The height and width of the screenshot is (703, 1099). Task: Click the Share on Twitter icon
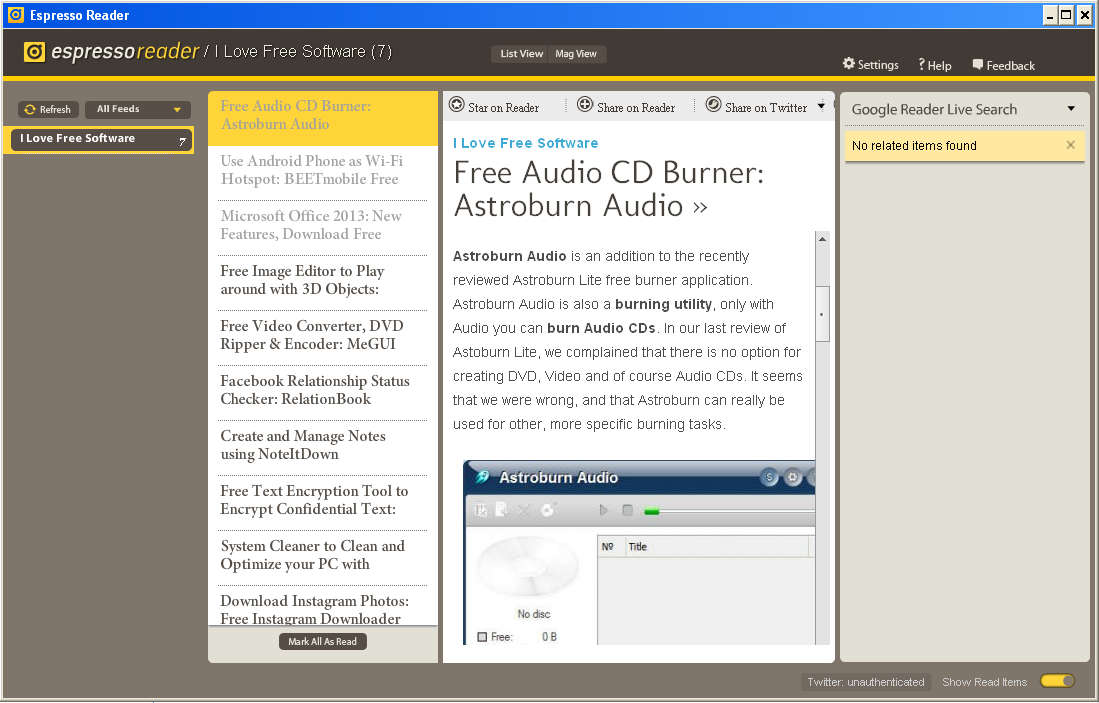pos(713,105)
